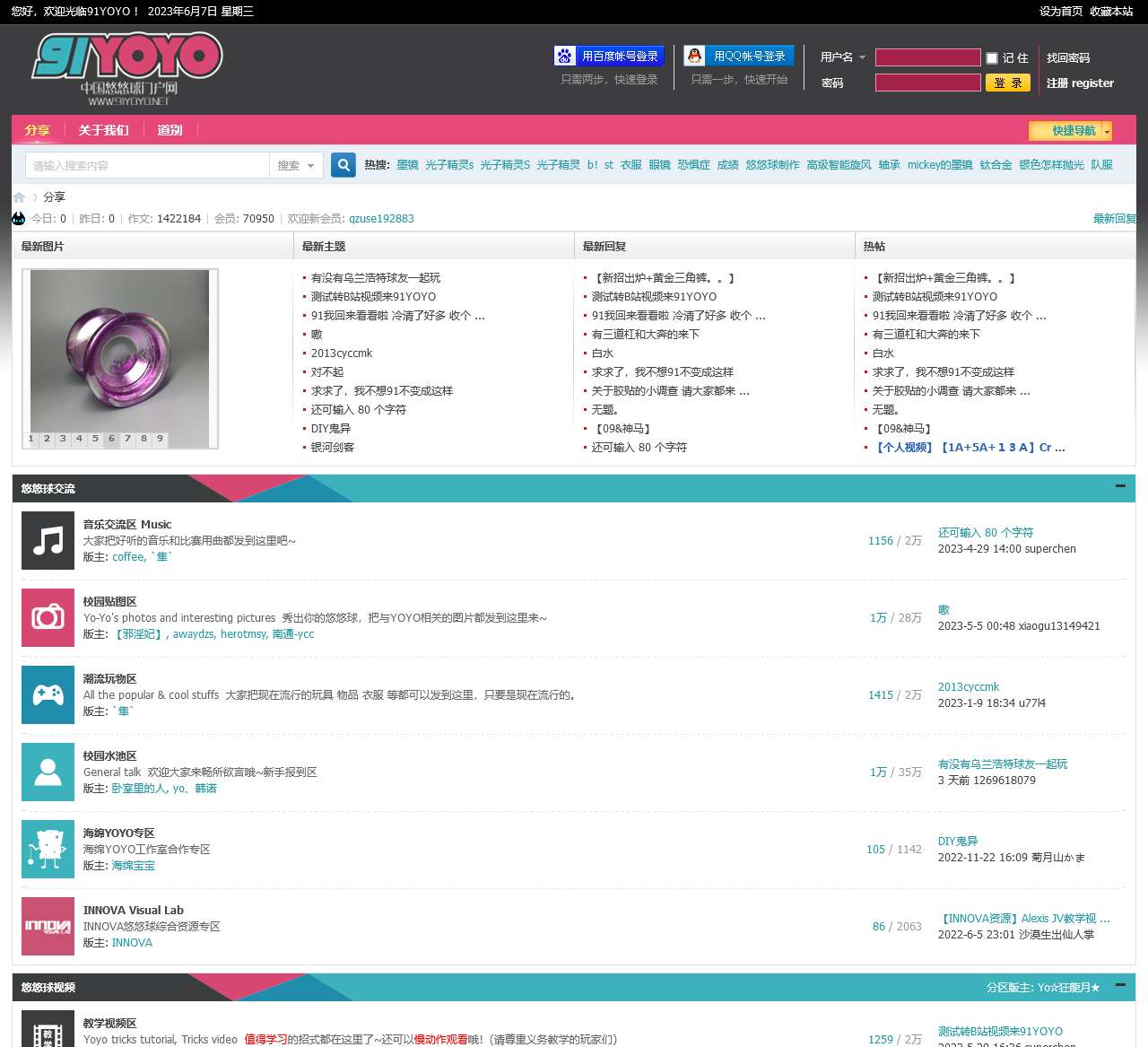The height and width of the screenshot is (1047, 1148).
Task: Open the INNOVA Visual Lab logo icon
Action: point(48,926)
